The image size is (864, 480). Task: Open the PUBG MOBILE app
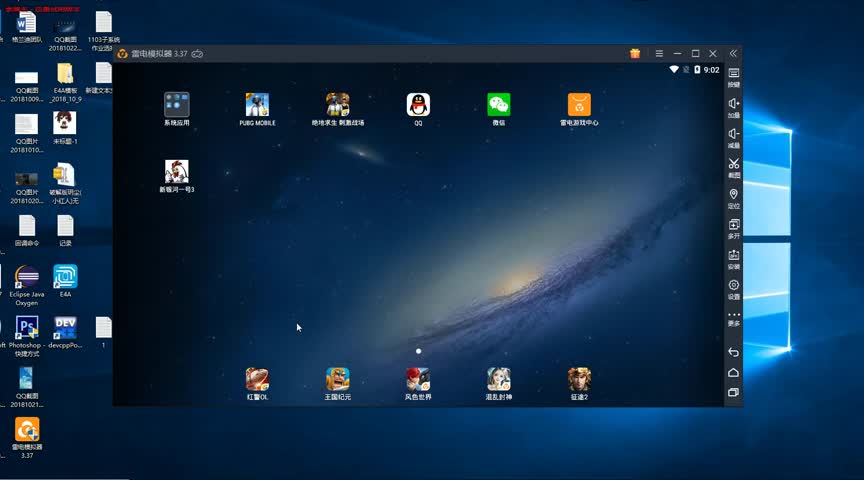(257, 105)
